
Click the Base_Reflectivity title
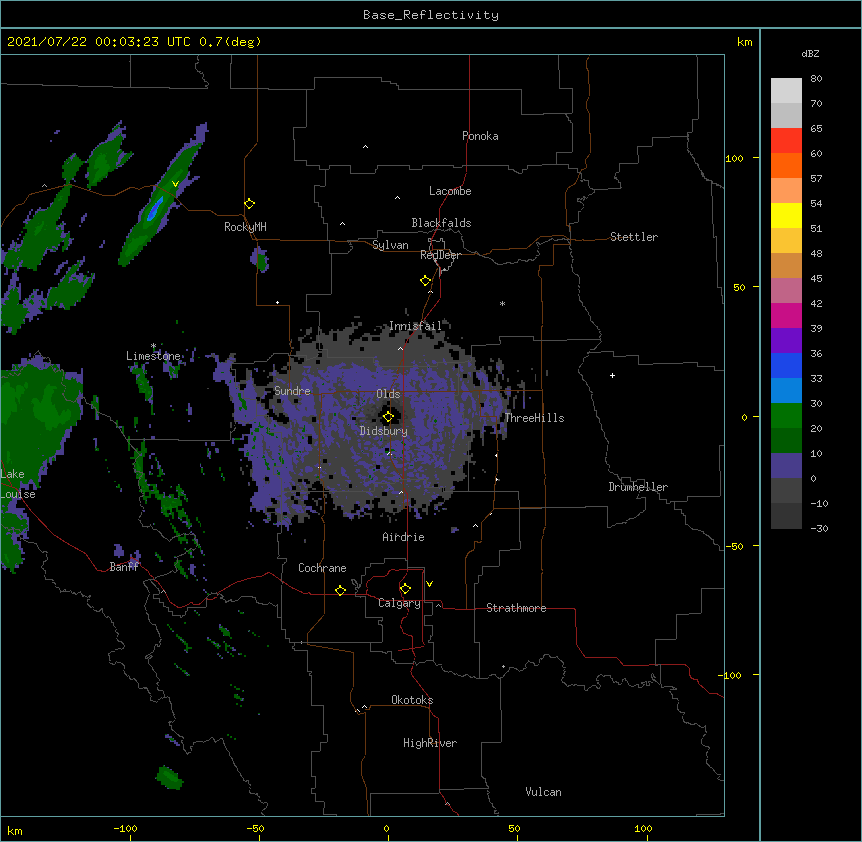coord(431,15)
